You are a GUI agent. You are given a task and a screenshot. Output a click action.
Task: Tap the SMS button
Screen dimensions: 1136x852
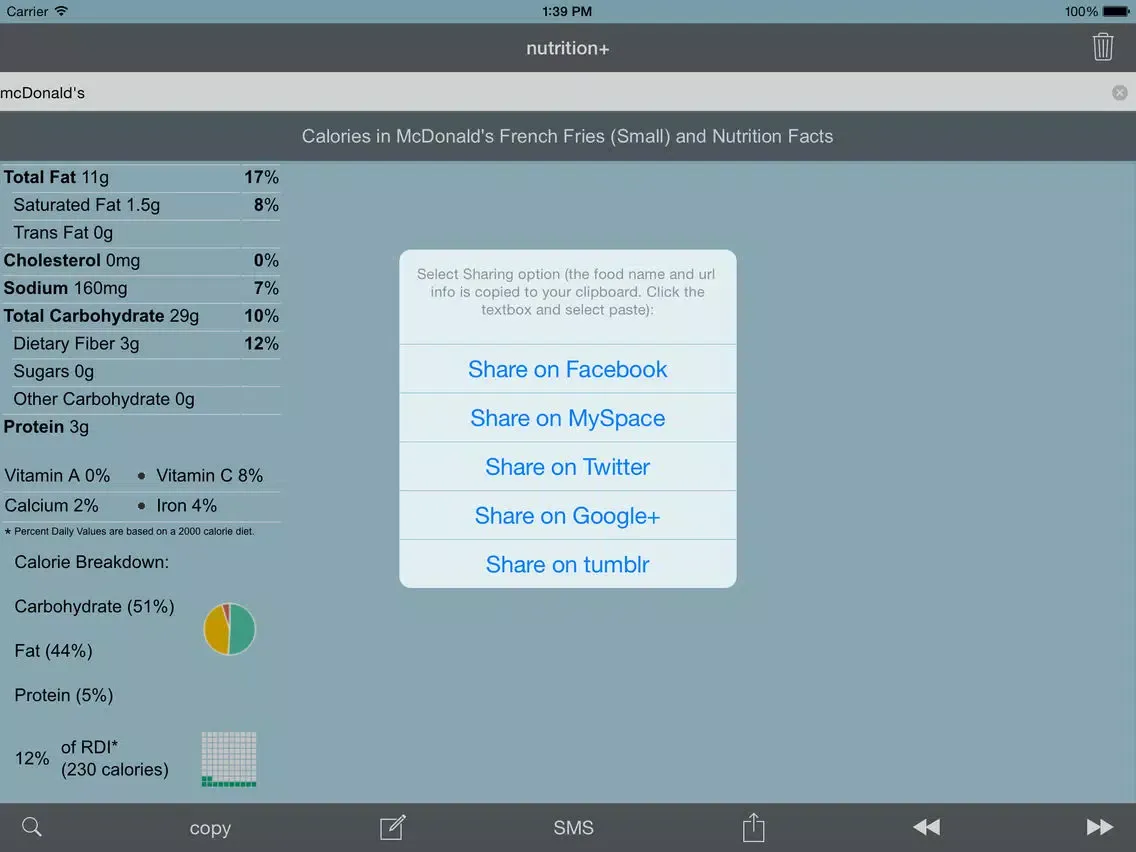point(573,827)
